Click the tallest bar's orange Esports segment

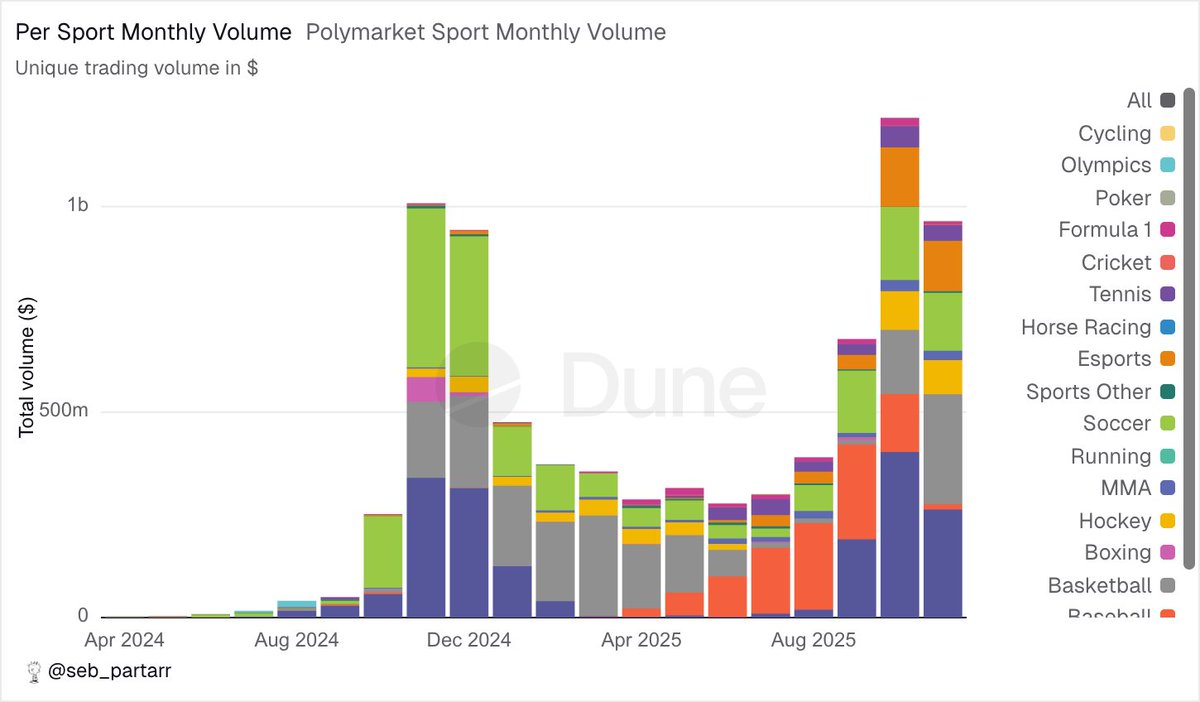(900, 177)
